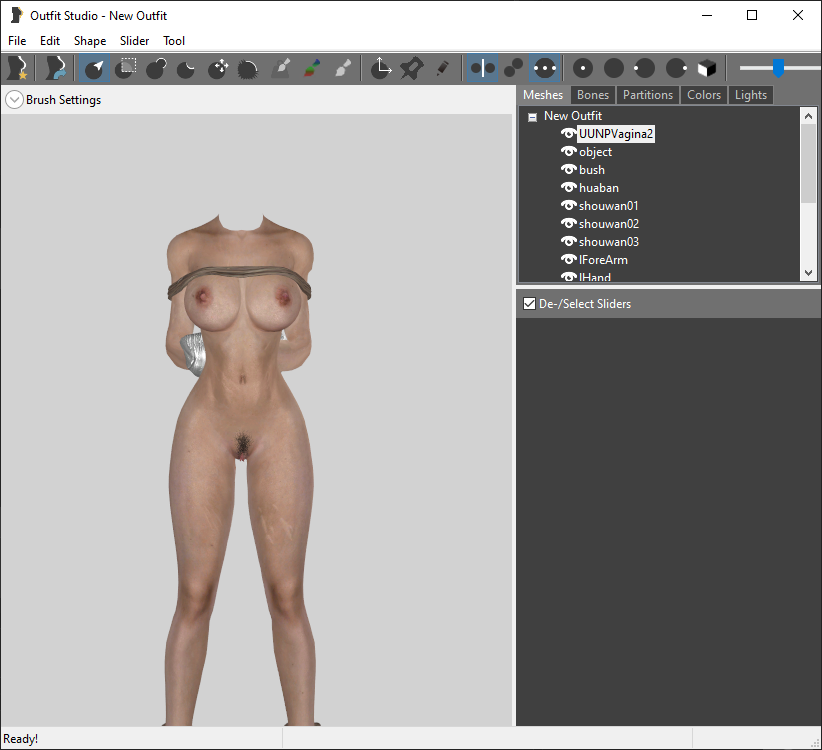Select the Smooth brush tool
This screenshot has height=750, width=822.
point(248,68)
